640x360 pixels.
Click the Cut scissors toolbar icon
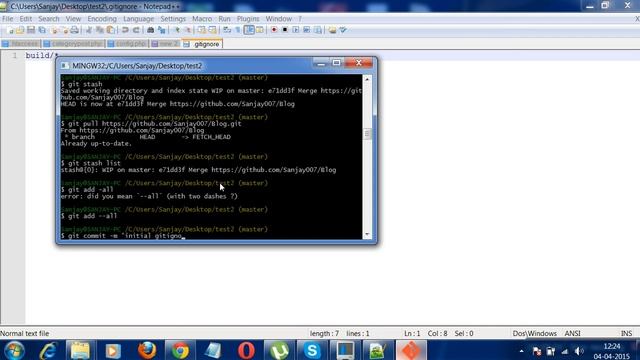pos(89,30)
